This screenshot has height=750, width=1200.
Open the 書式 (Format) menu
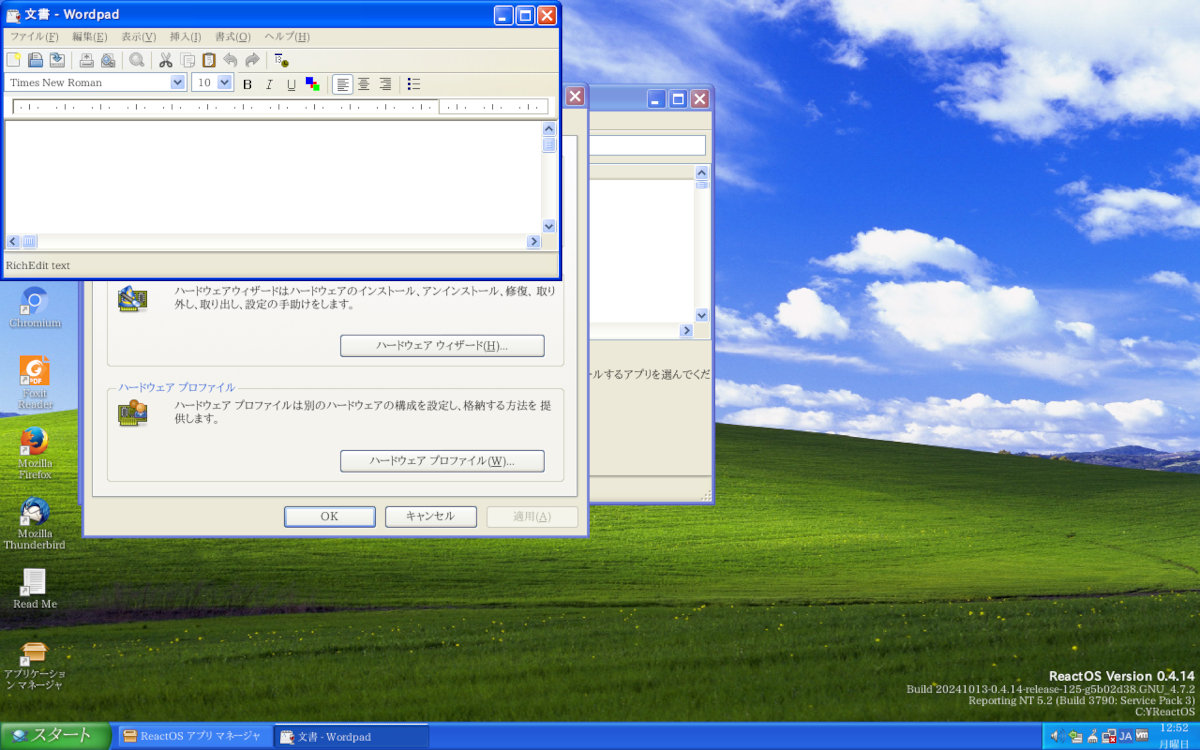(x=232, y=37)
